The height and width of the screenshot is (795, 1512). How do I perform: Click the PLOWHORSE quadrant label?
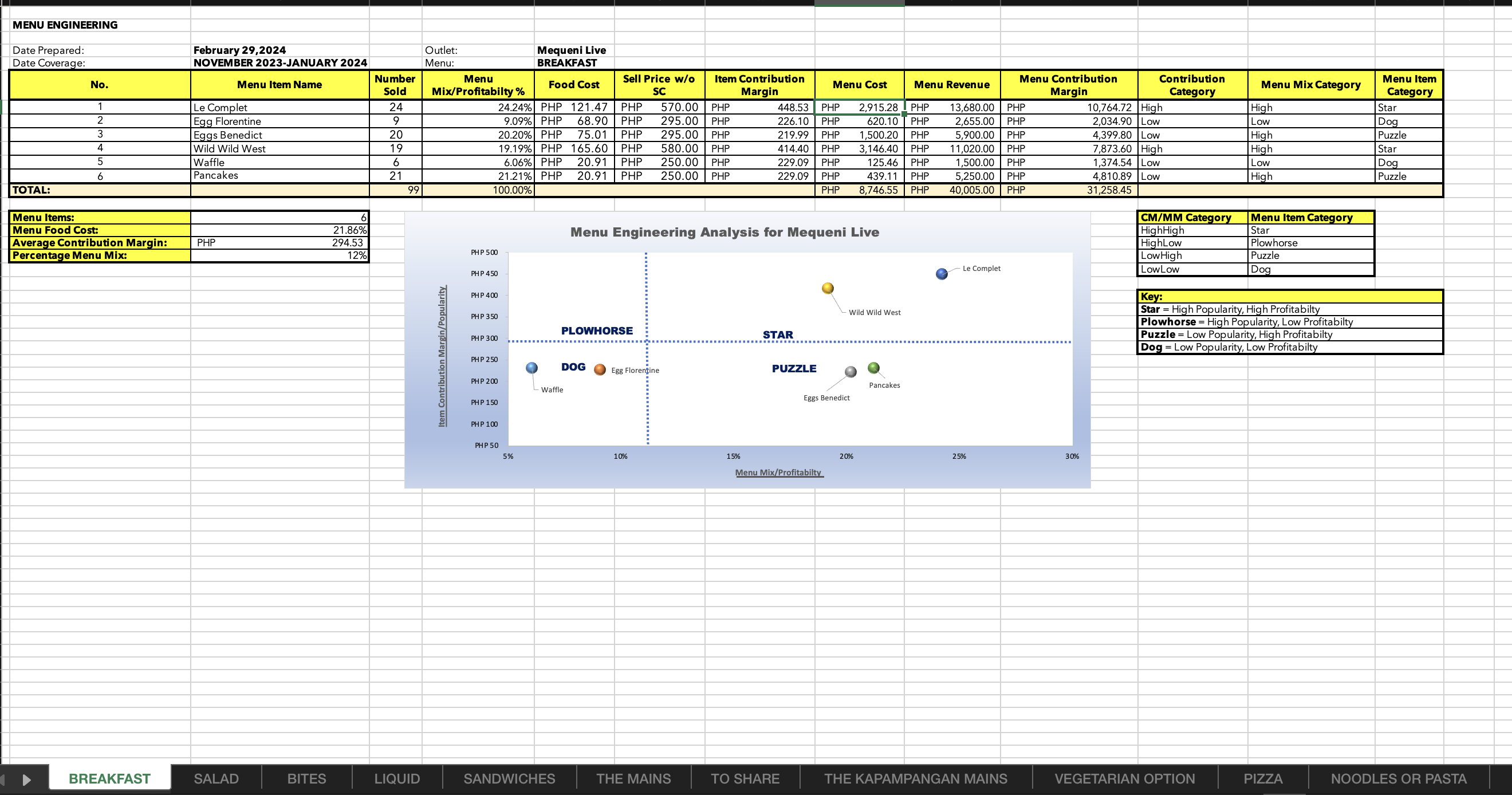(596, 330)
